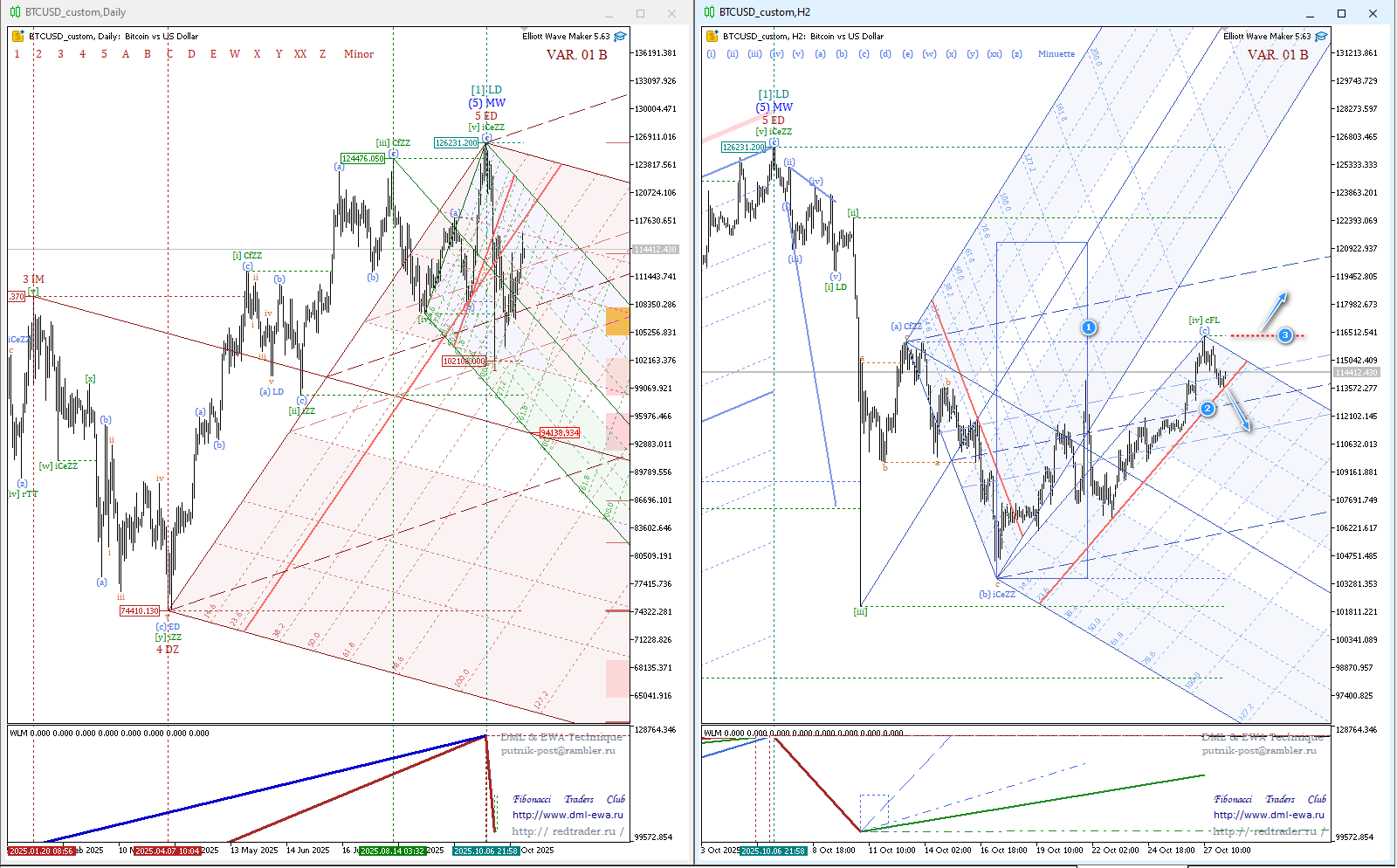The image size is (1397, 868).
Task: Click the 74410.130 price label on the Daily chart
Action: (x=140, y=611)
